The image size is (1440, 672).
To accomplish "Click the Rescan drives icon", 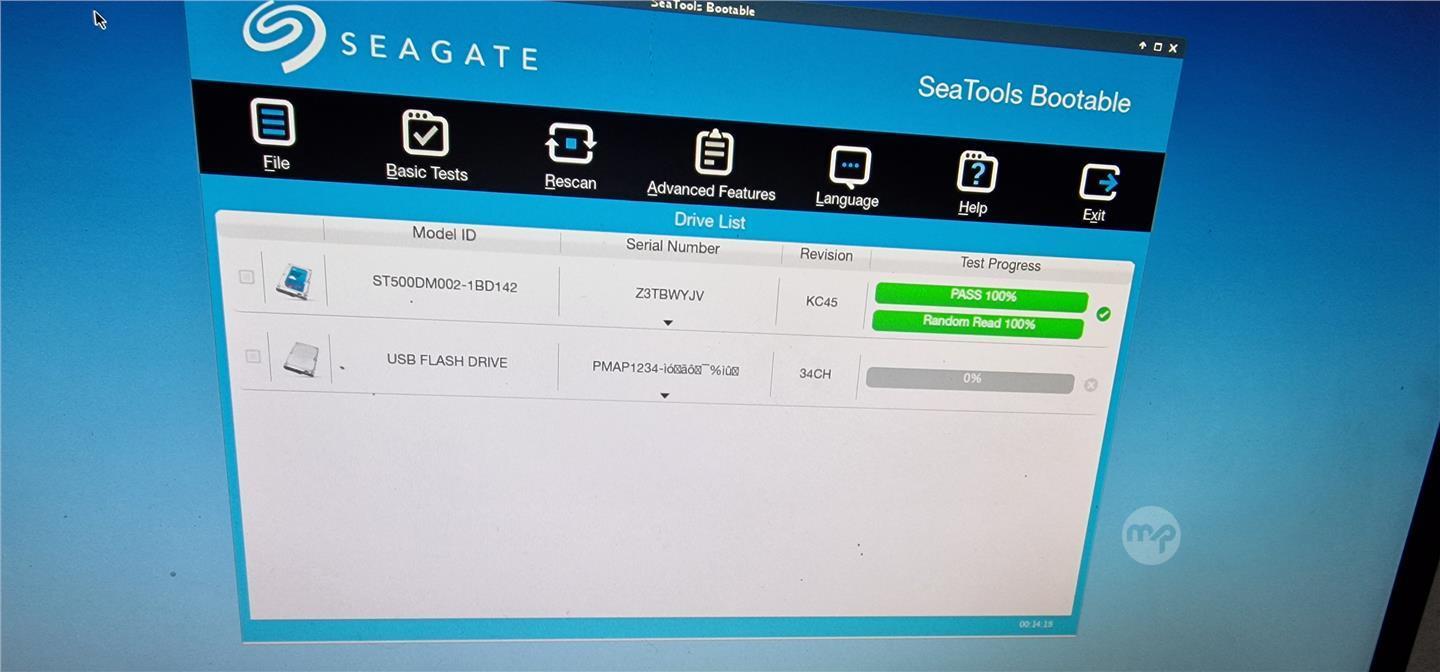I will (x=571, y=144).
